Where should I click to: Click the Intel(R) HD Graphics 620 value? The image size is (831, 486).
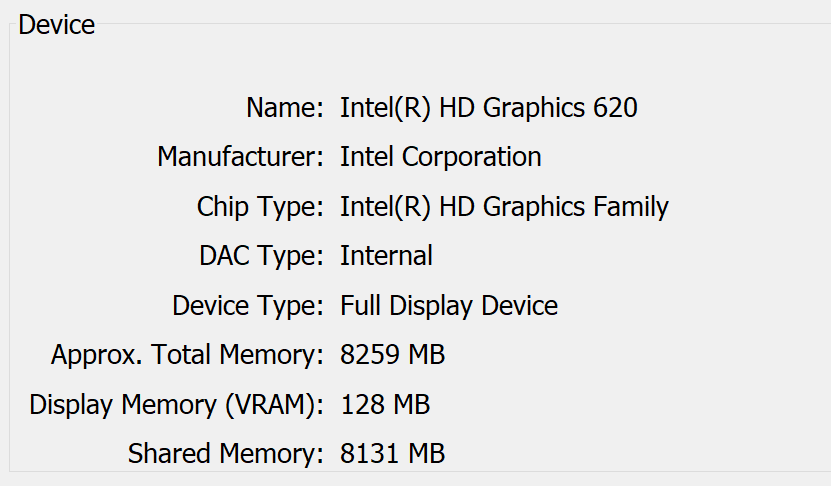click(x=489, y=108)
